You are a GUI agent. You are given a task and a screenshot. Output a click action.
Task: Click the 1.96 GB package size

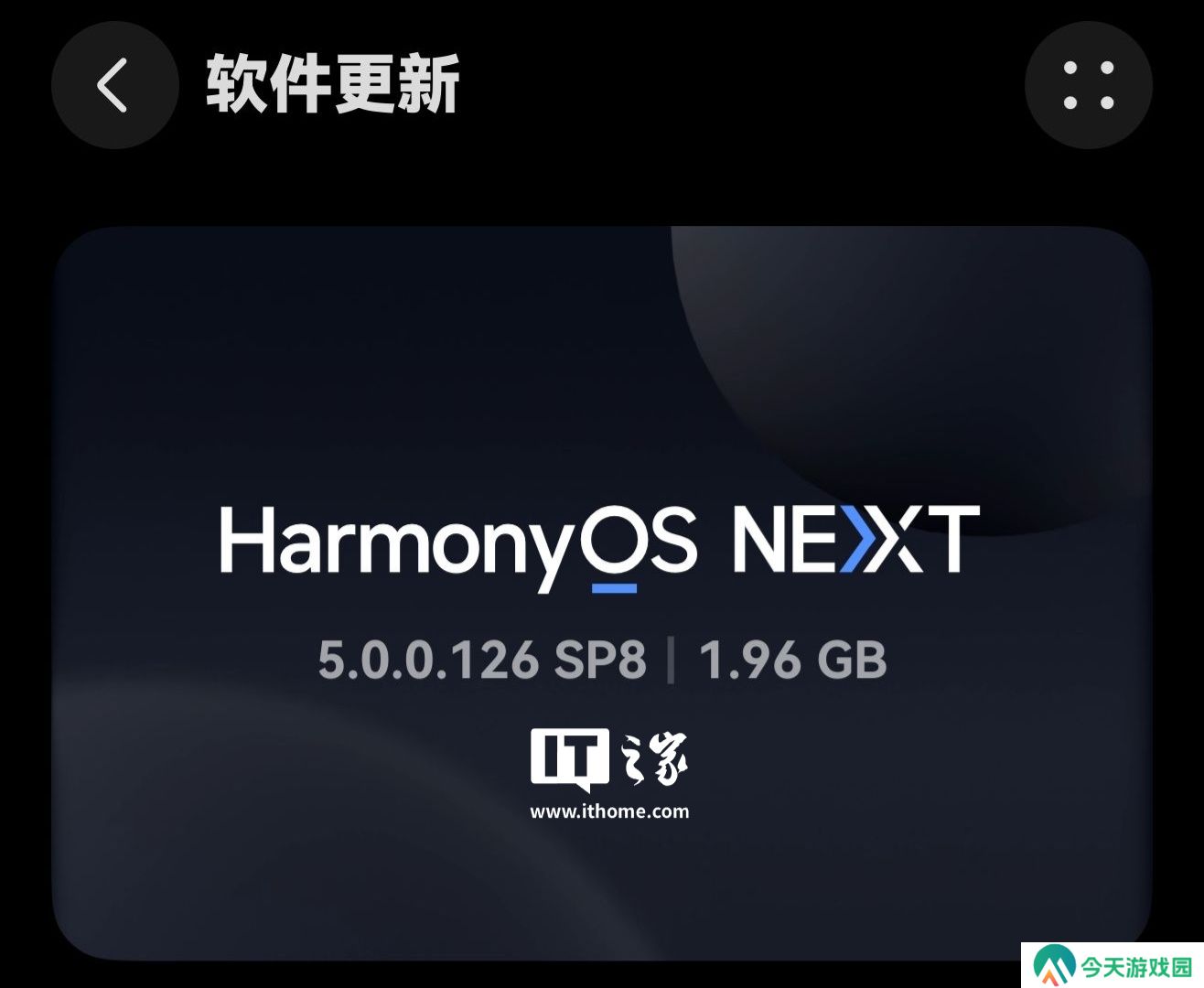tap(793, 660)
